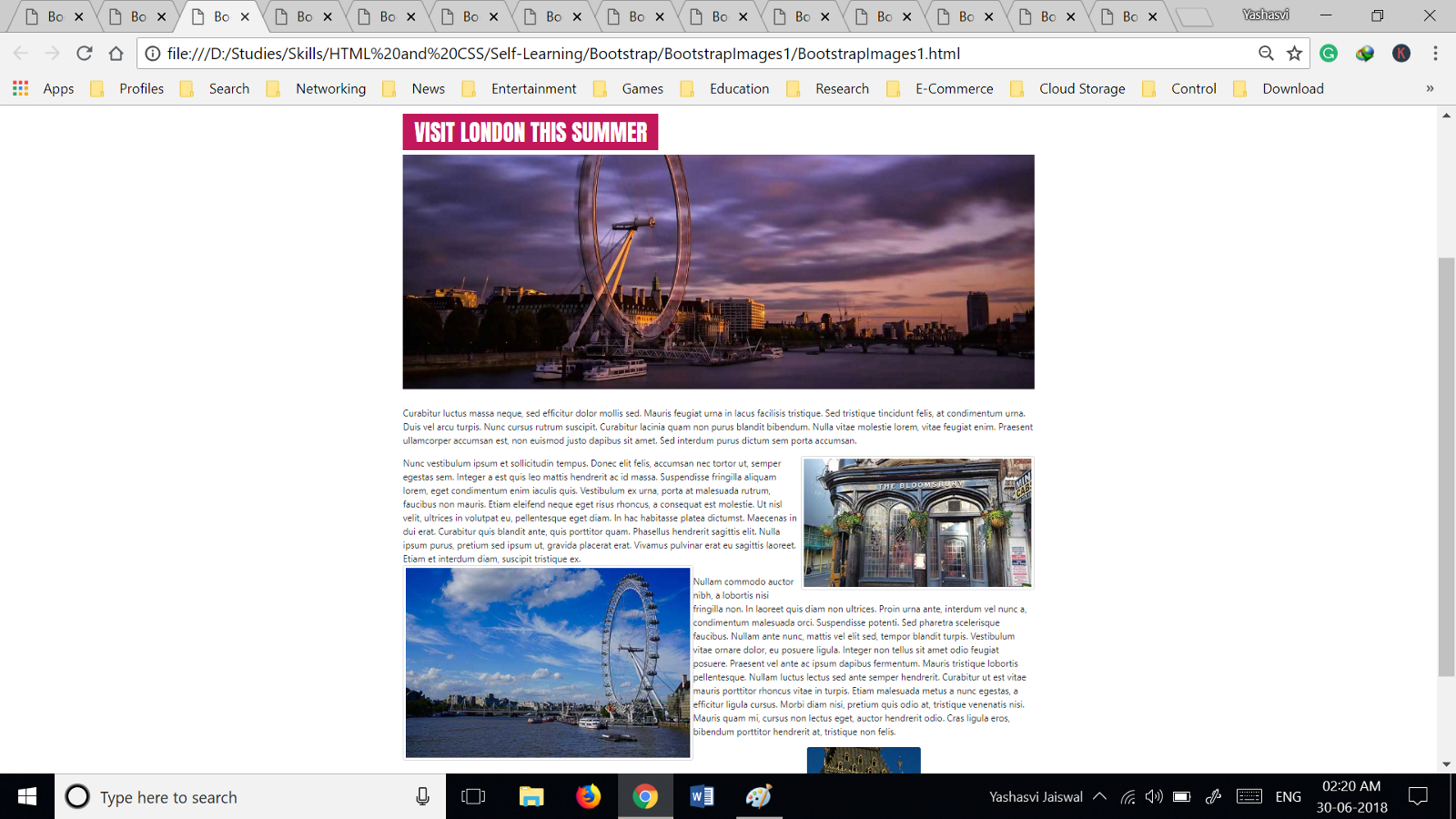Viewport: 1456px width, 819px height.
Task: Open the Apps grid shortcut
Action: [x=44, y=88]
